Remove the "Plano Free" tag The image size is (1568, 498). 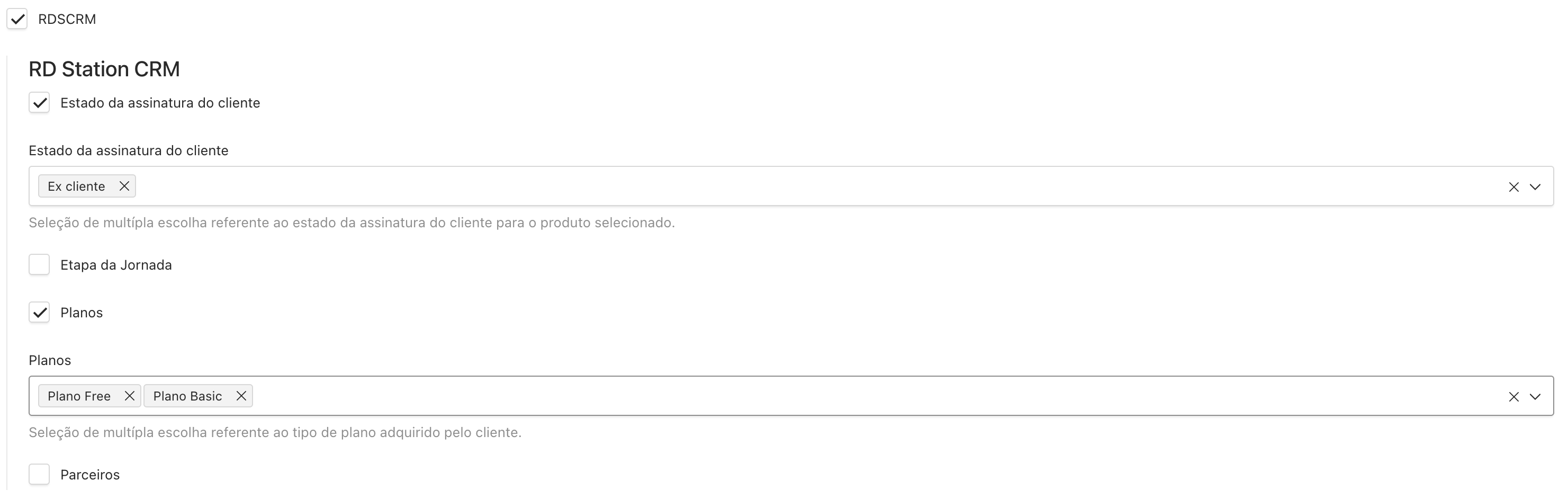(129, 396)
